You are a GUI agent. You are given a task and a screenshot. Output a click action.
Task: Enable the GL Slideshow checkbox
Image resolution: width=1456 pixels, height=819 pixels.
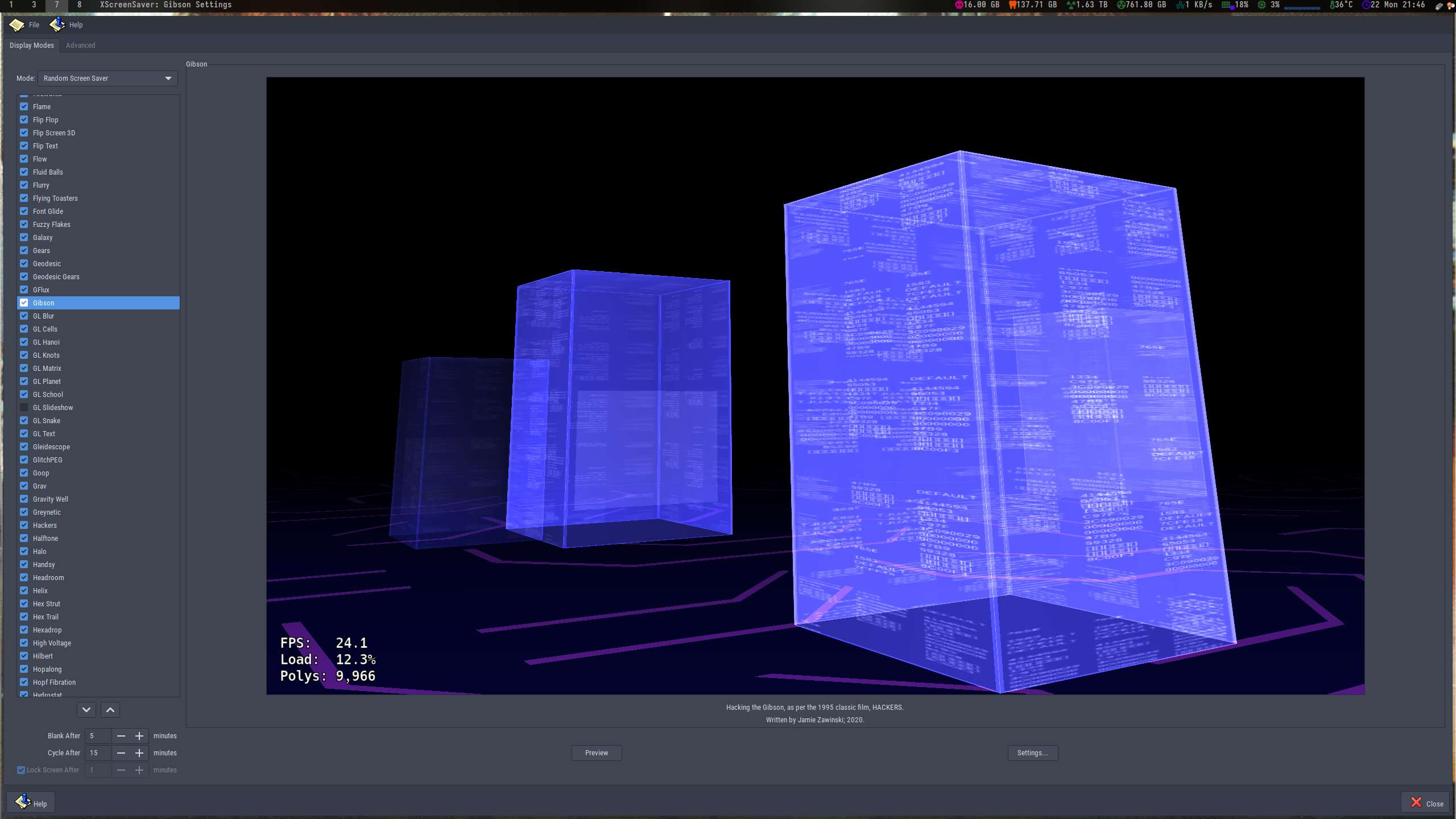24,407
